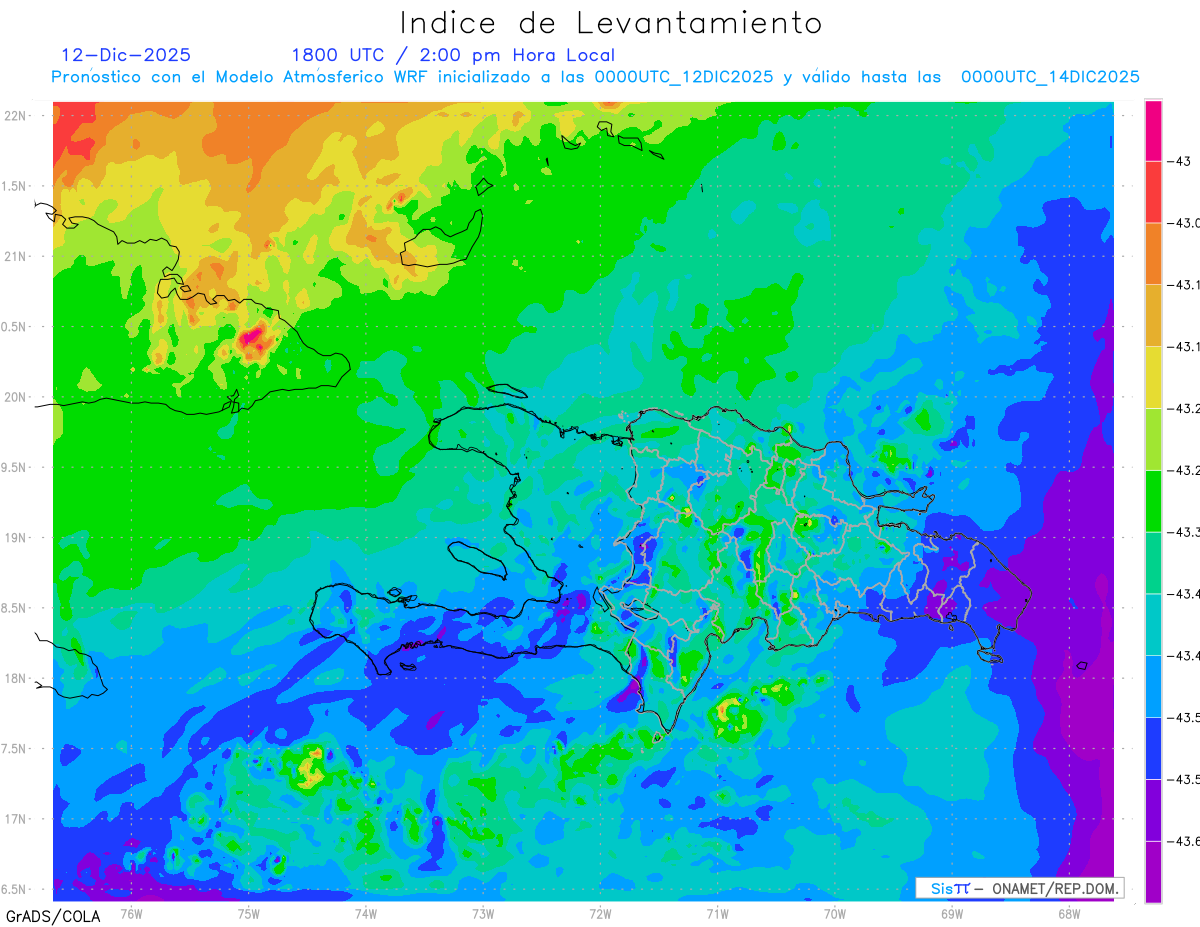Click the "6.5N" latitude label

(14, 890)
